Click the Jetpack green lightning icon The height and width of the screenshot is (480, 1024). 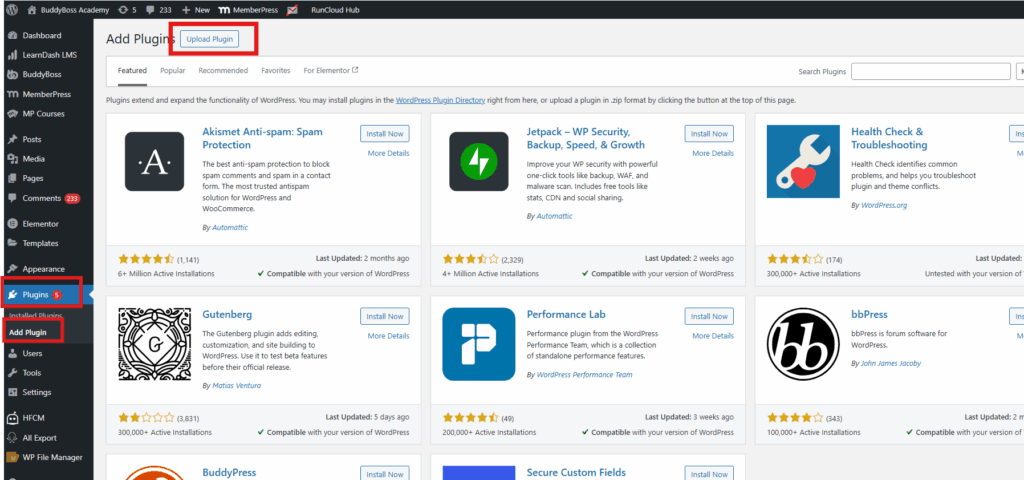(479, 161)
